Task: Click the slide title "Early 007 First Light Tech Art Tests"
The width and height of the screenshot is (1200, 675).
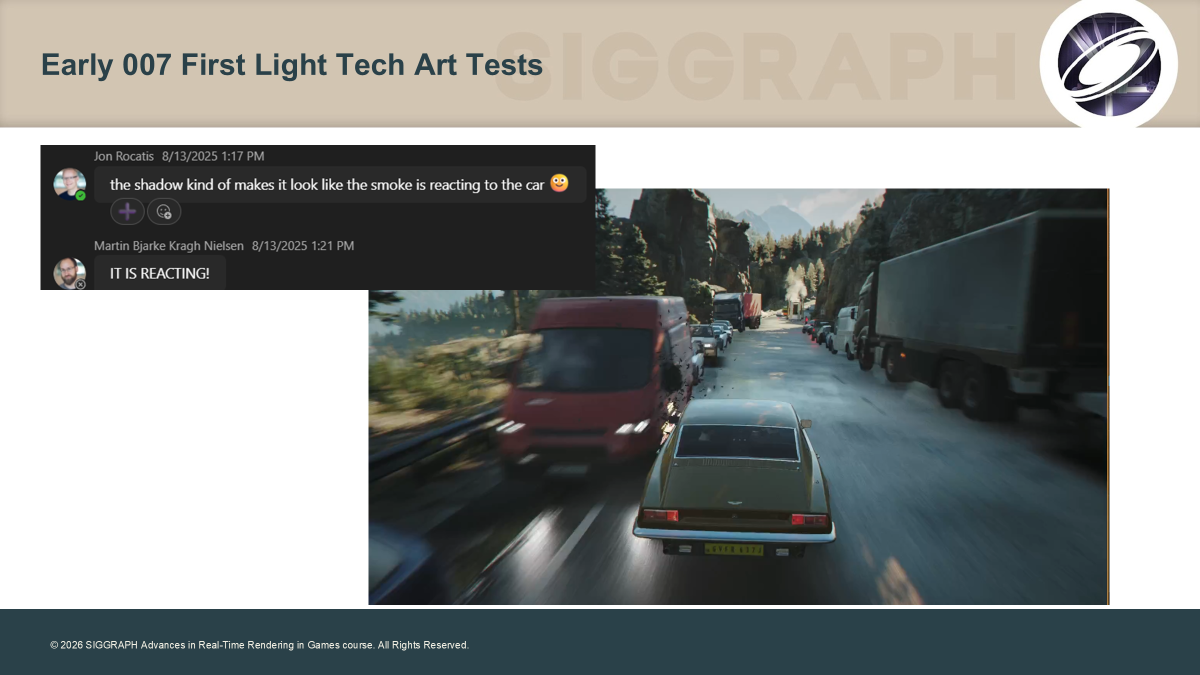Action: (292, 65)
